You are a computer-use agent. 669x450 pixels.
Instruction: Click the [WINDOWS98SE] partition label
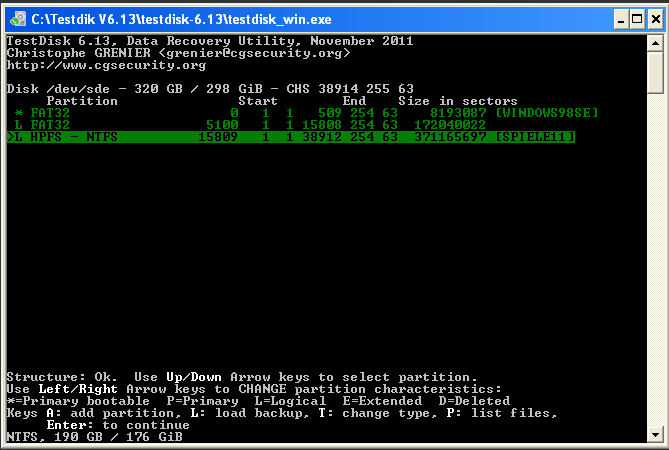[x=547, y=113]
